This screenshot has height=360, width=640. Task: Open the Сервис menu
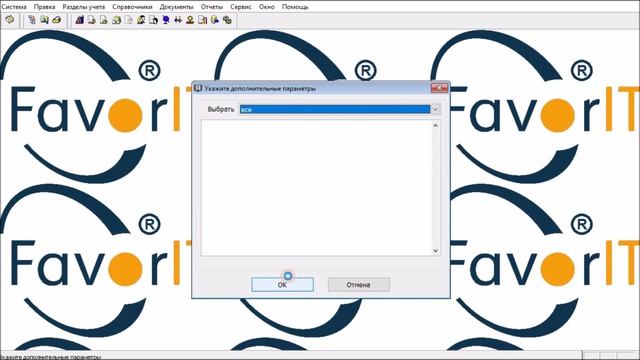pos(241,7)
